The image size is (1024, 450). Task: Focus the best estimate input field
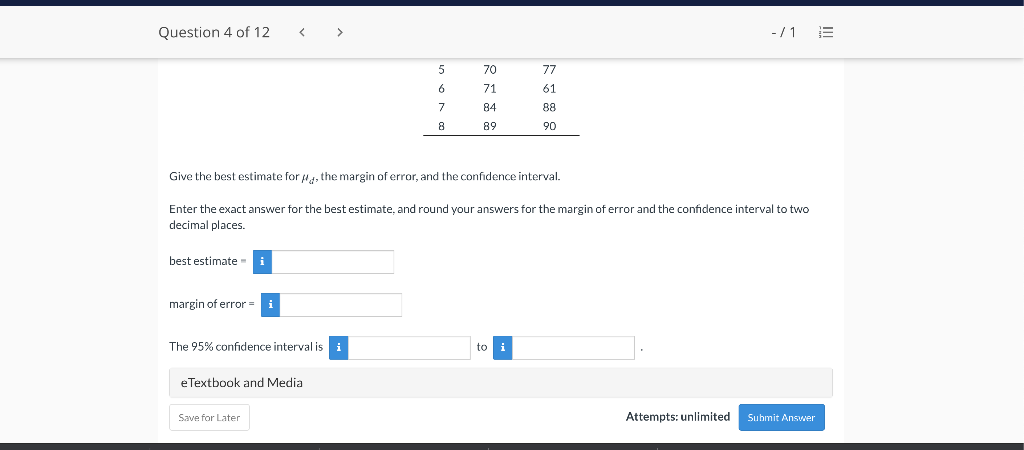pyautogui.click(x=332, y=262)
